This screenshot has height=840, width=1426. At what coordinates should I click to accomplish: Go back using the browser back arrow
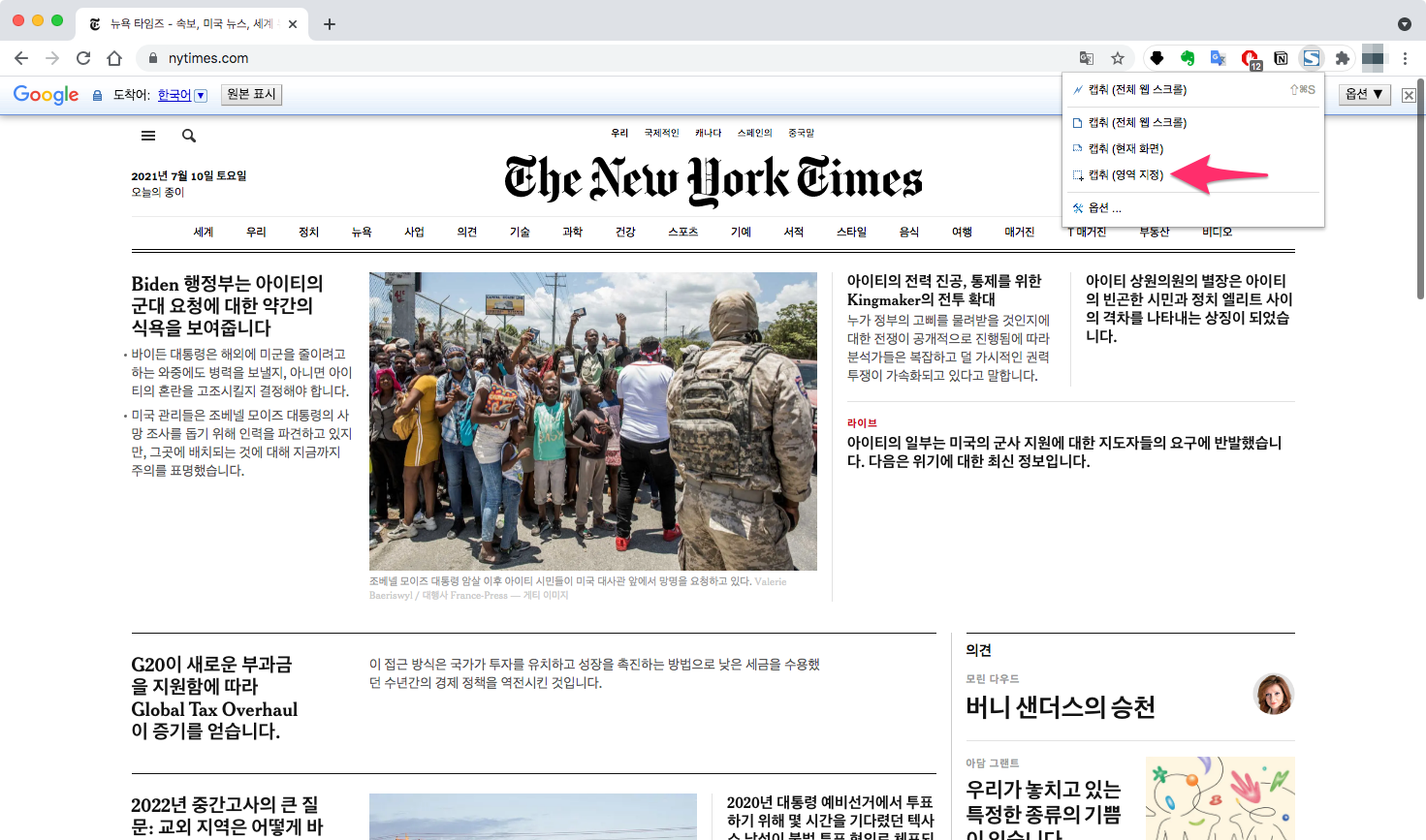[x=21, y=58]
